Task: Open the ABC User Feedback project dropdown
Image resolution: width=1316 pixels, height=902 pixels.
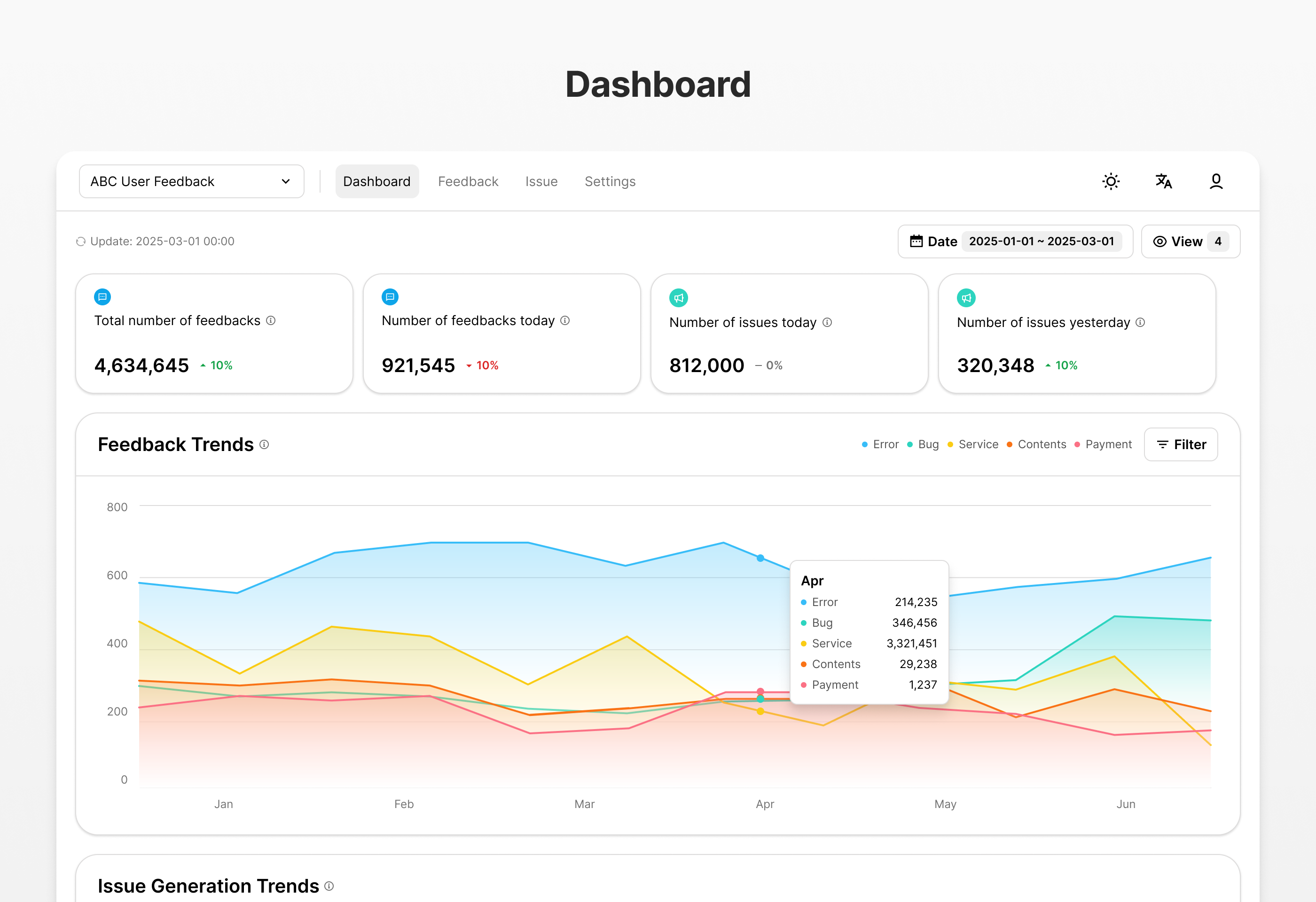Action: (191, 181)
